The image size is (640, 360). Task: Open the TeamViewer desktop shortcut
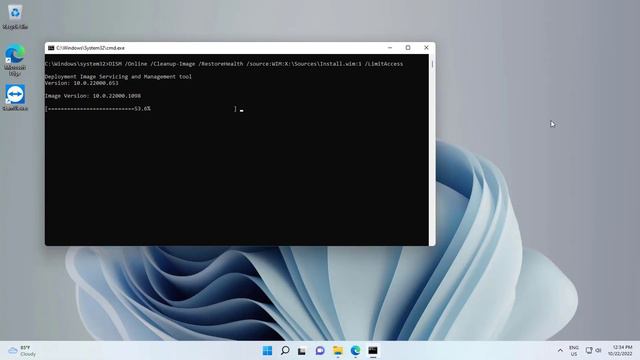point(15,98)
